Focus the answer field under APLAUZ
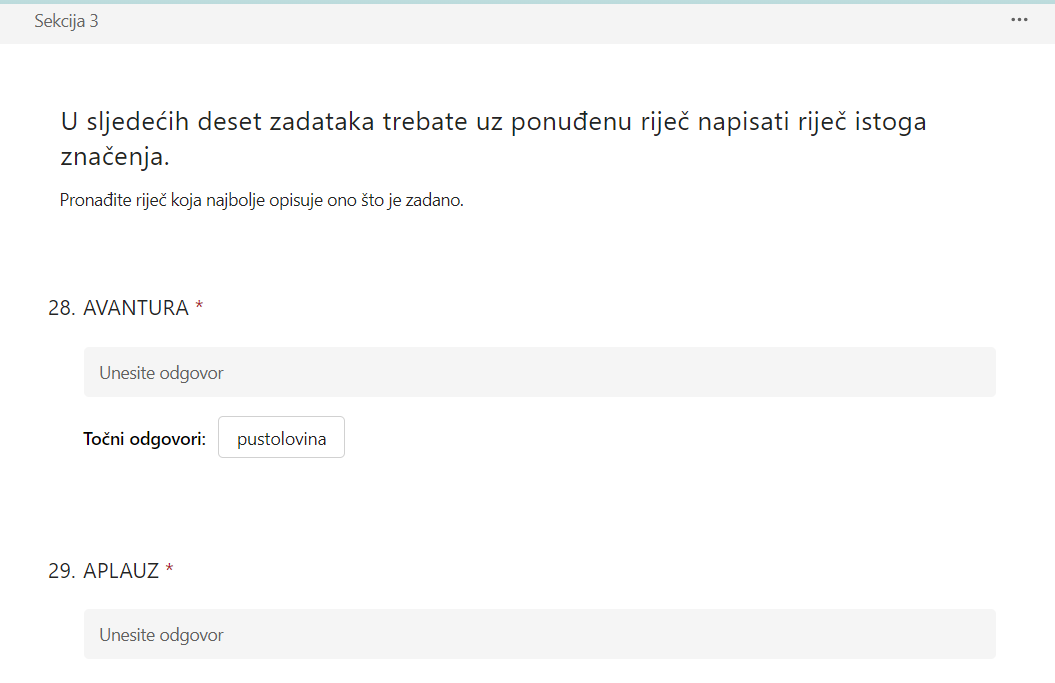 click(539, 634)
